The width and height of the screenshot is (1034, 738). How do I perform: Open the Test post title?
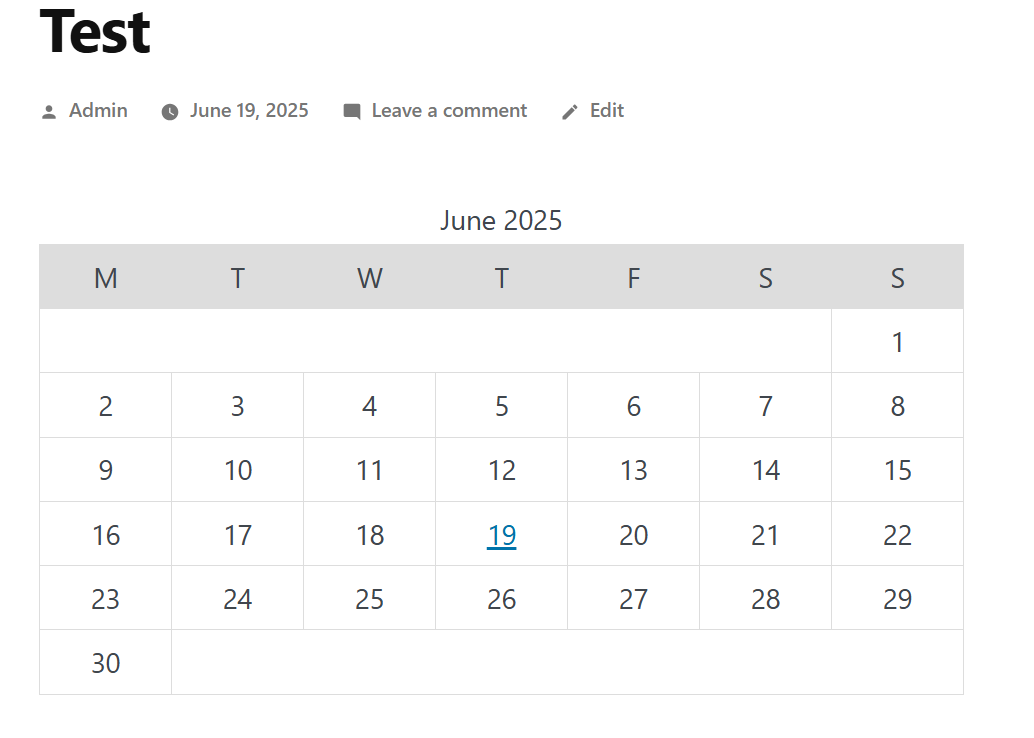click(x=96, y=32)
